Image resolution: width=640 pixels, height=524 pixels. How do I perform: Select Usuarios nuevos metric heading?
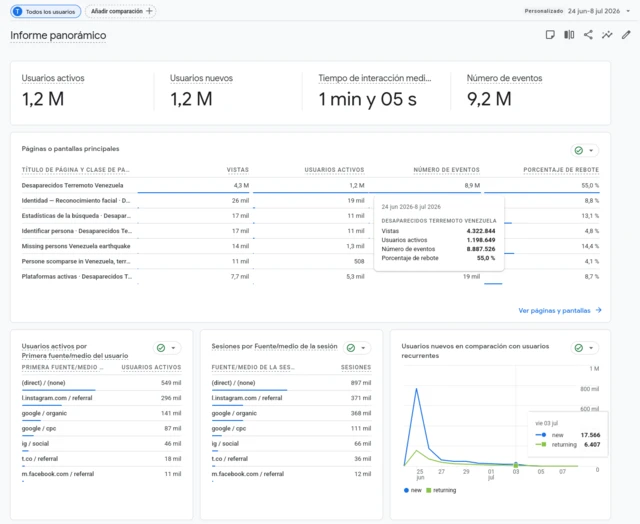coord(201,78)
